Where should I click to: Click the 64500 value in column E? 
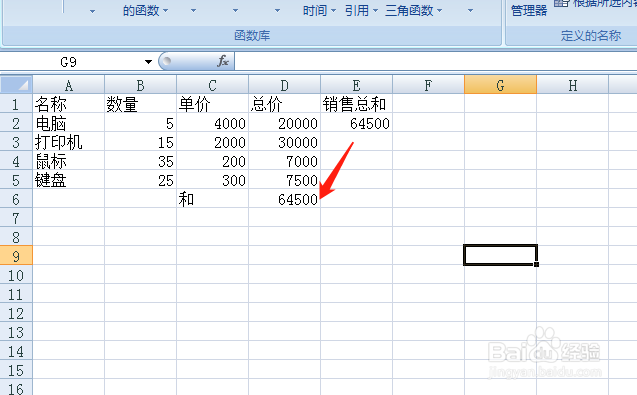coord(356,123)
